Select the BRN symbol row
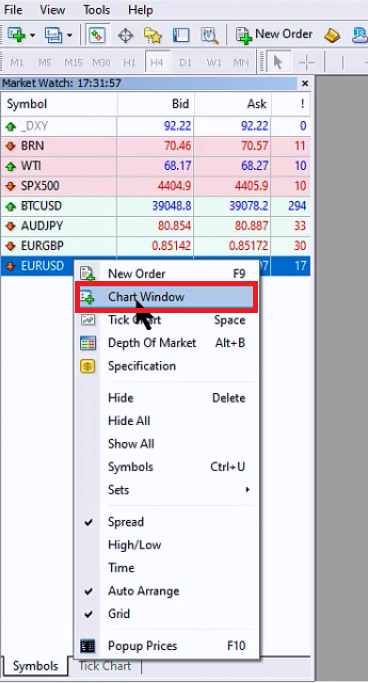This screenshot has height=683, width=368. click(156, 146)
